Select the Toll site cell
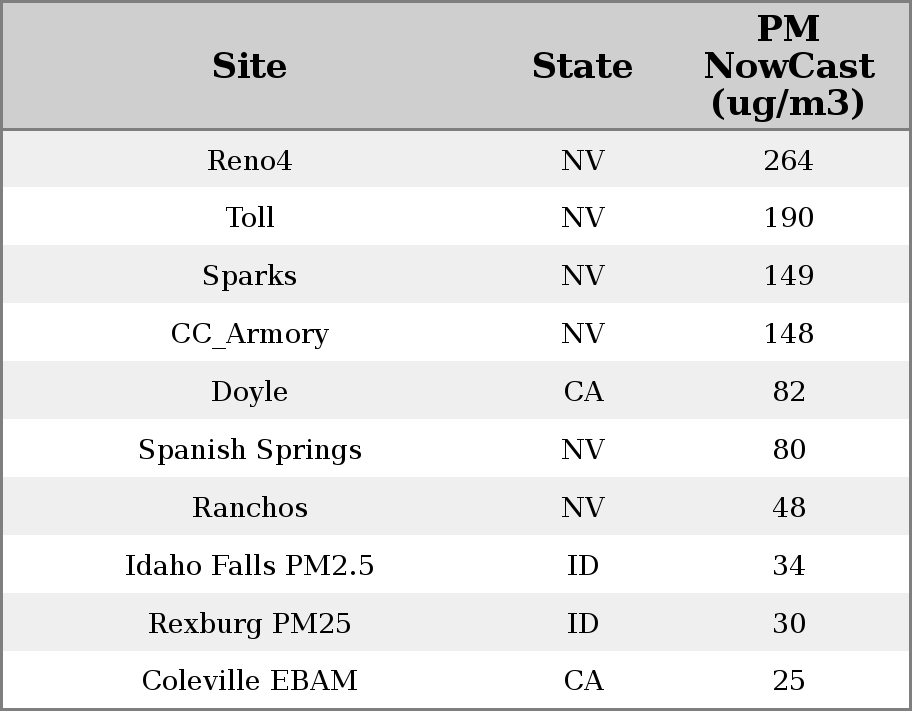This screenshot has height=711, width=912. click(249, 218)
